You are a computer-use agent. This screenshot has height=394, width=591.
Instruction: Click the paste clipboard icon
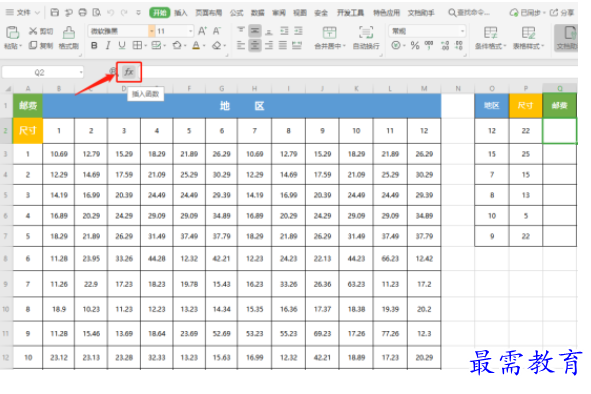(12, 33)
